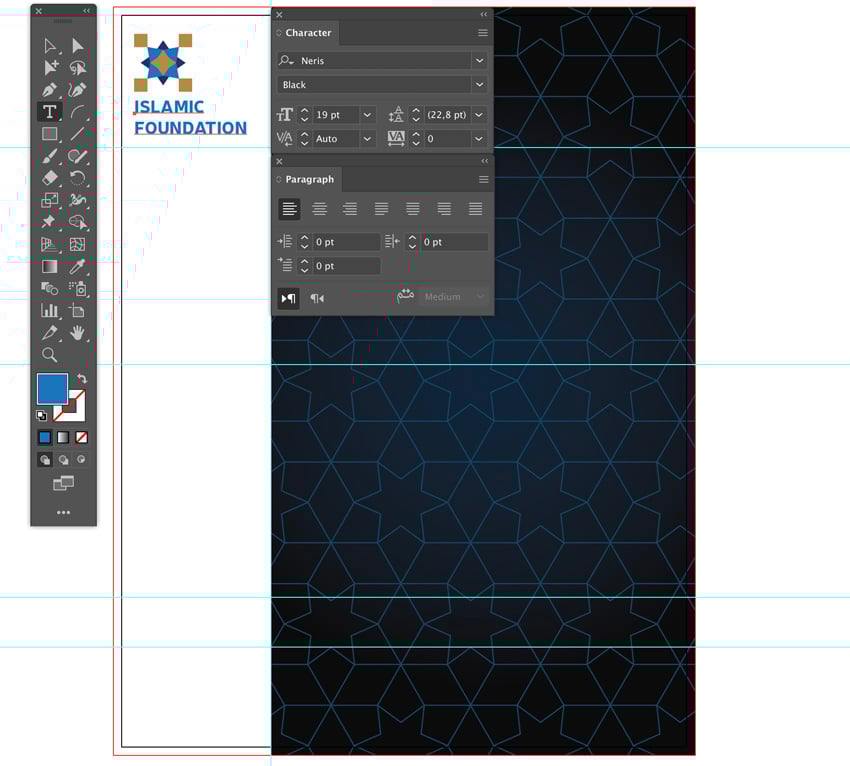
Task: Select the Zoom magnifier tool
Action: click(49, 355)
